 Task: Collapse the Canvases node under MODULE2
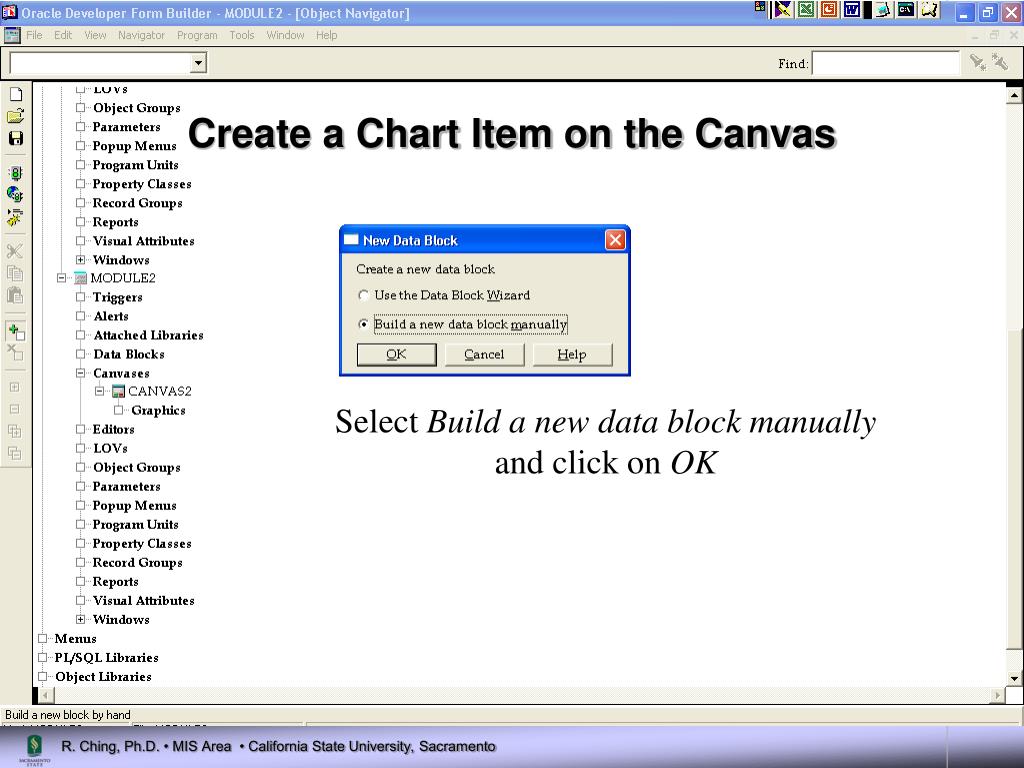coord(80,374)
